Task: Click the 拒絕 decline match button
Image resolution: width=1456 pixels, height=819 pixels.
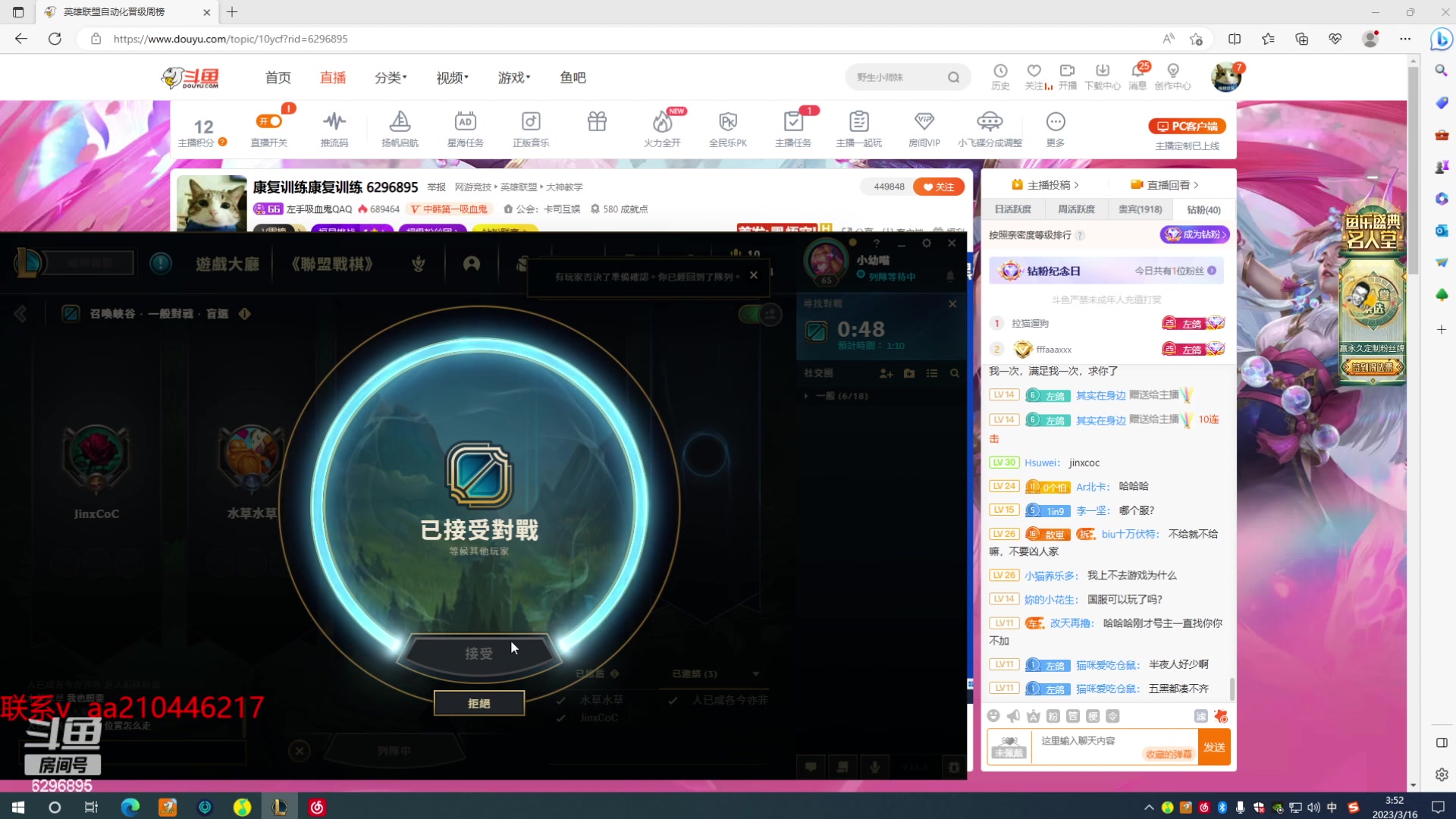Action: [x=479, y=703]
